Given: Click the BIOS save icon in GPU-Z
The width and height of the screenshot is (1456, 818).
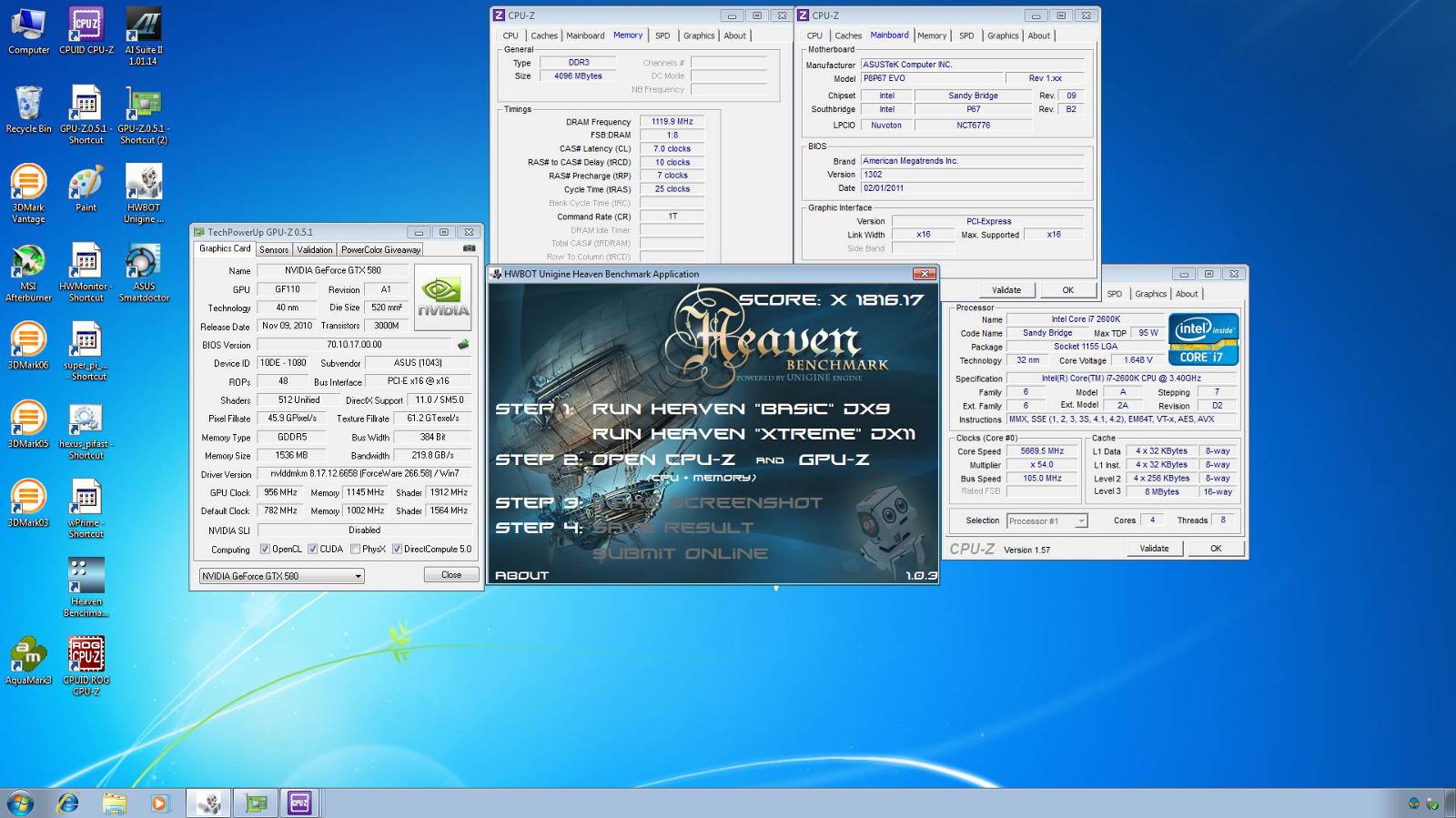Looking at the screenshot, I should tap(463, 345).
